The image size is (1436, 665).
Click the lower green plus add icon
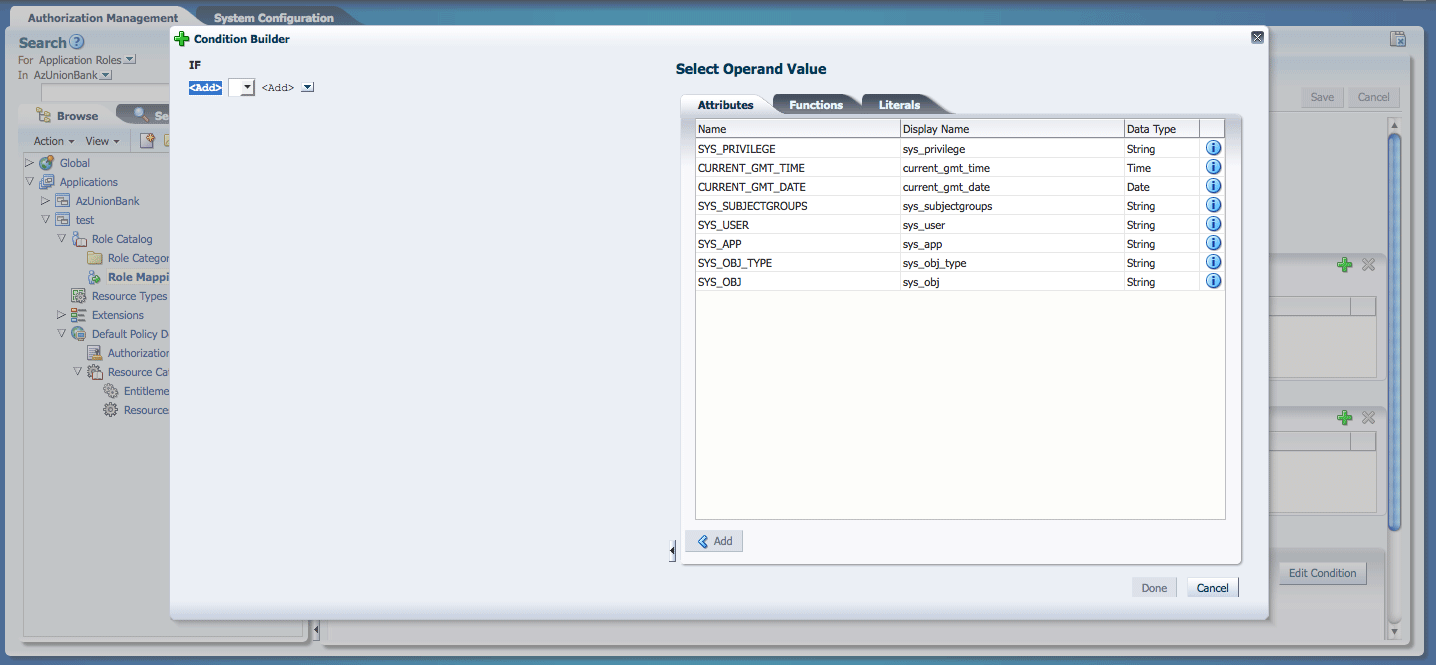click(x=1345, y=418)
